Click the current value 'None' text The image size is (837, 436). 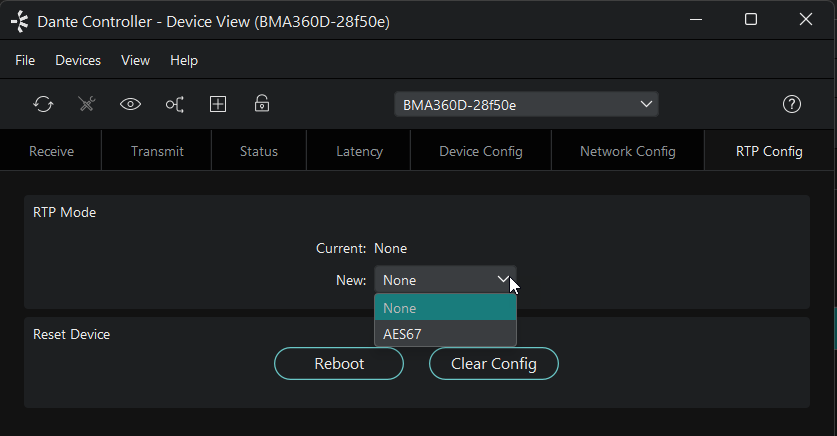coord(391,248)
